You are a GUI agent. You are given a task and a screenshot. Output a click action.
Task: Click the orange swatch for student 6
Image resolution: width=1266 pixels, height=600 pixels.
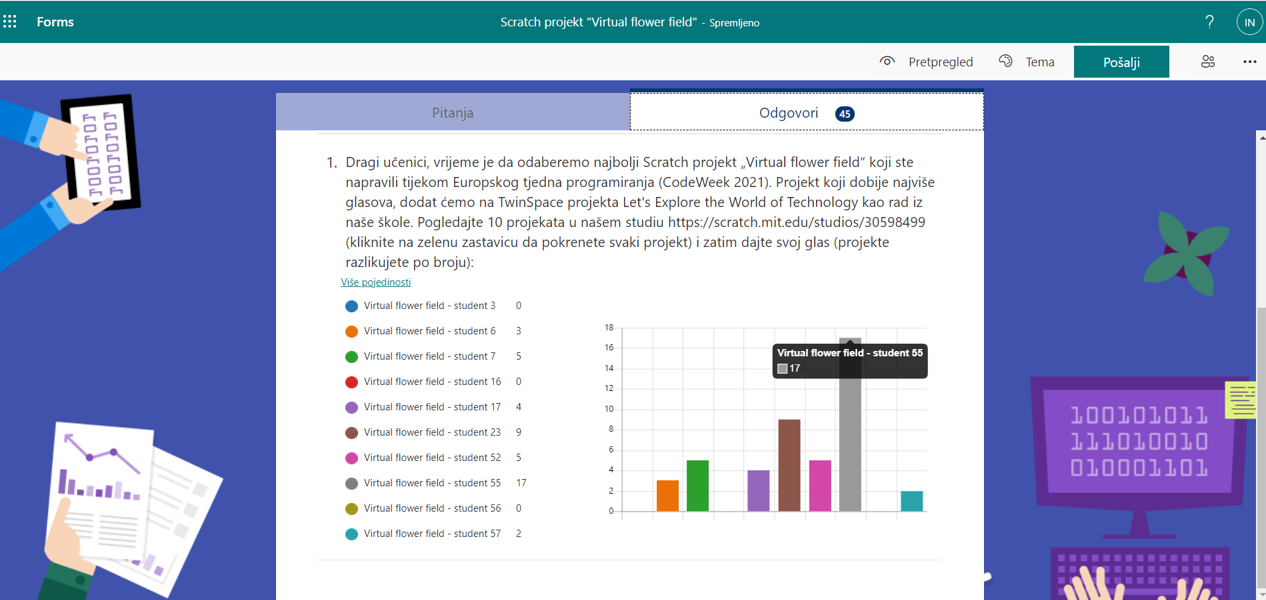(351, 331)
